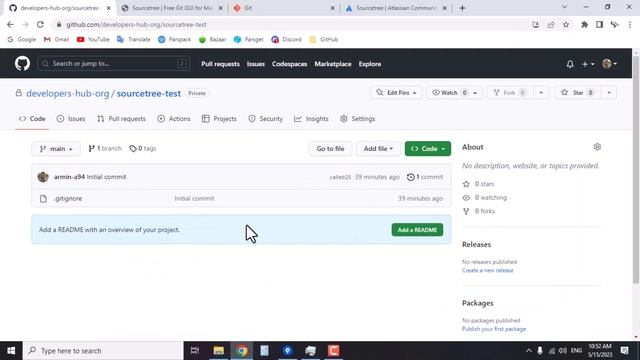The width and height of the screenshot is (640, 360).
Task: Open the Chrome tab search chevron
Action: tap(564, 7)
